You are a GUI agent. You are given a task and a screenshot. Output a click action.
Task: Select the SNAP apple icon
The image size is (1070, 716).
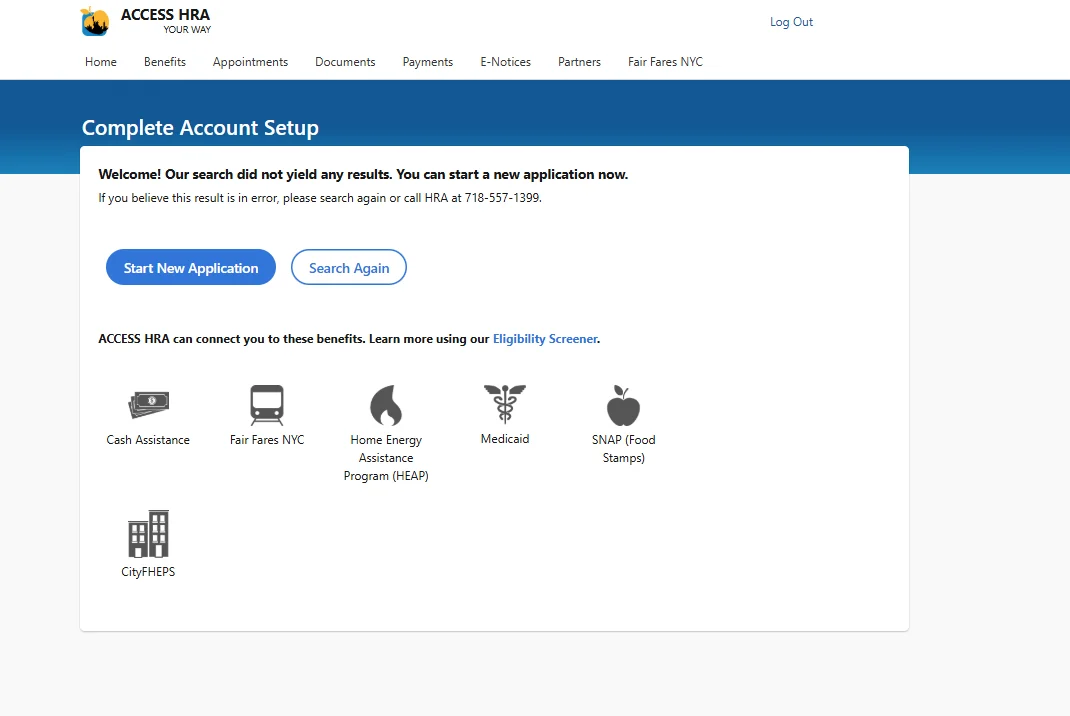(x=623, y=405)
